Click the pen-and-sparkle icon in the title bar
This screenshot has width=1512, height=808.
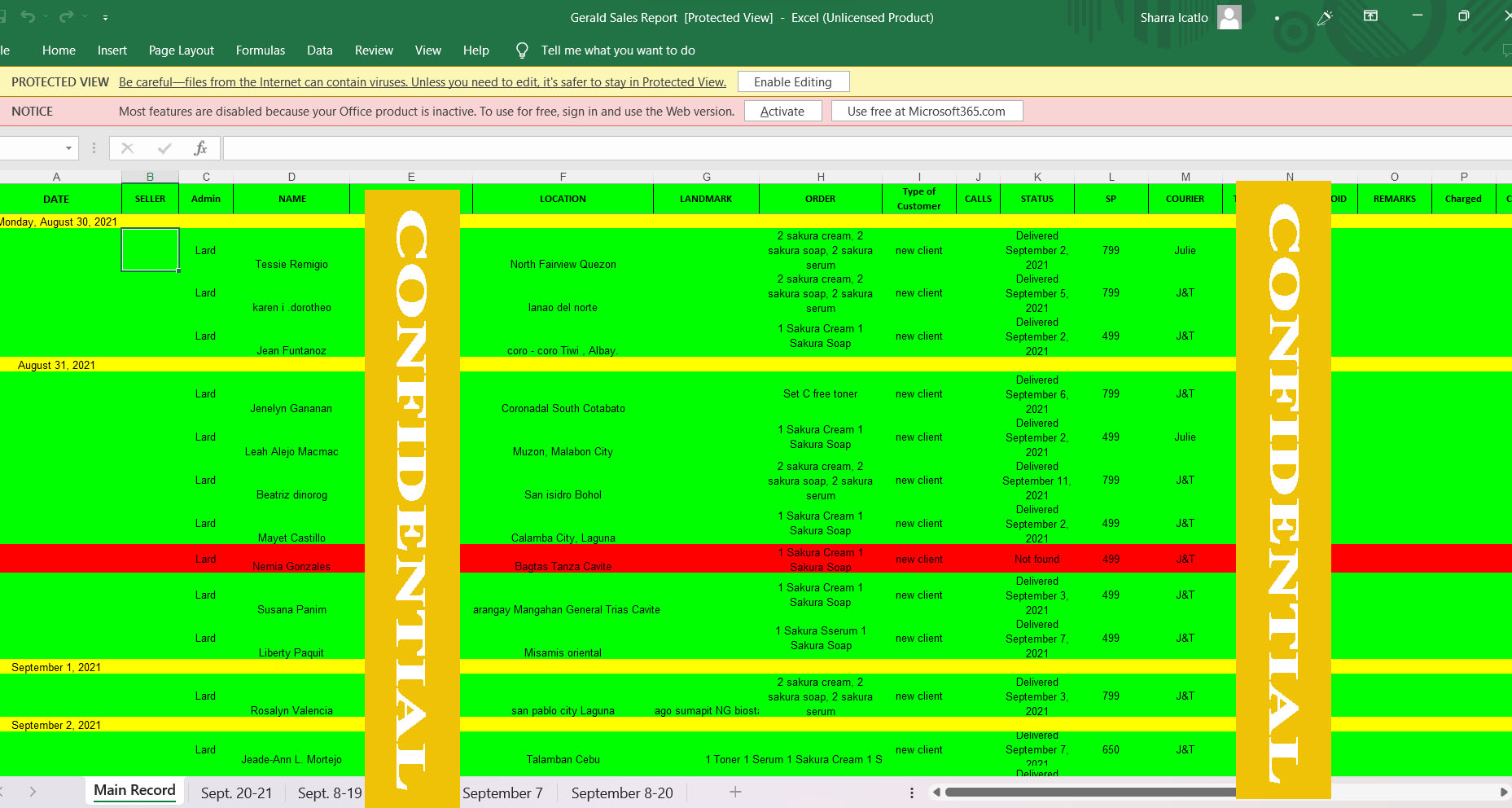[1326, 17]
